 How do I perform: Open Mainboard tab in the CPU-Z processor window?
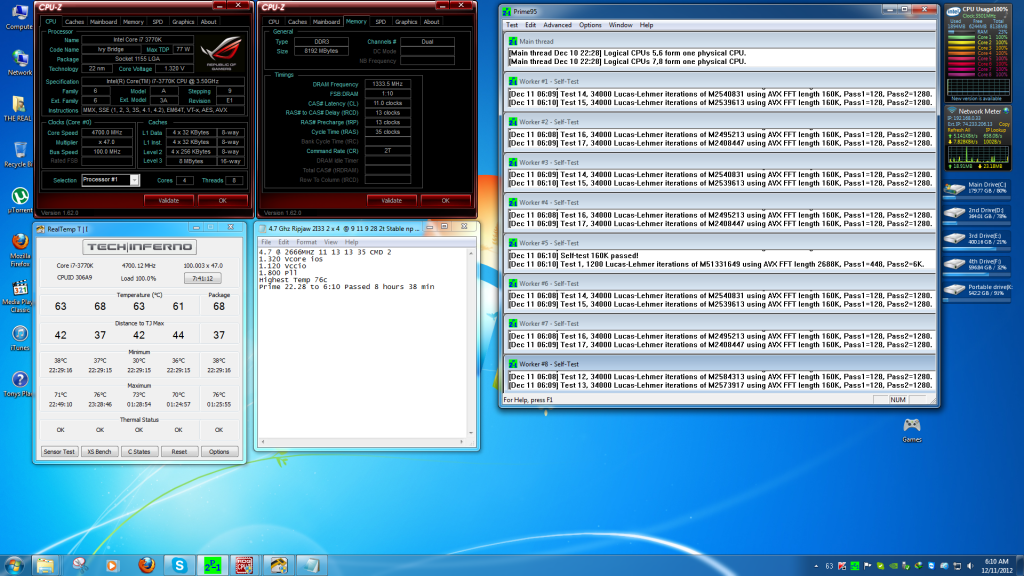(x=103, y=22)
